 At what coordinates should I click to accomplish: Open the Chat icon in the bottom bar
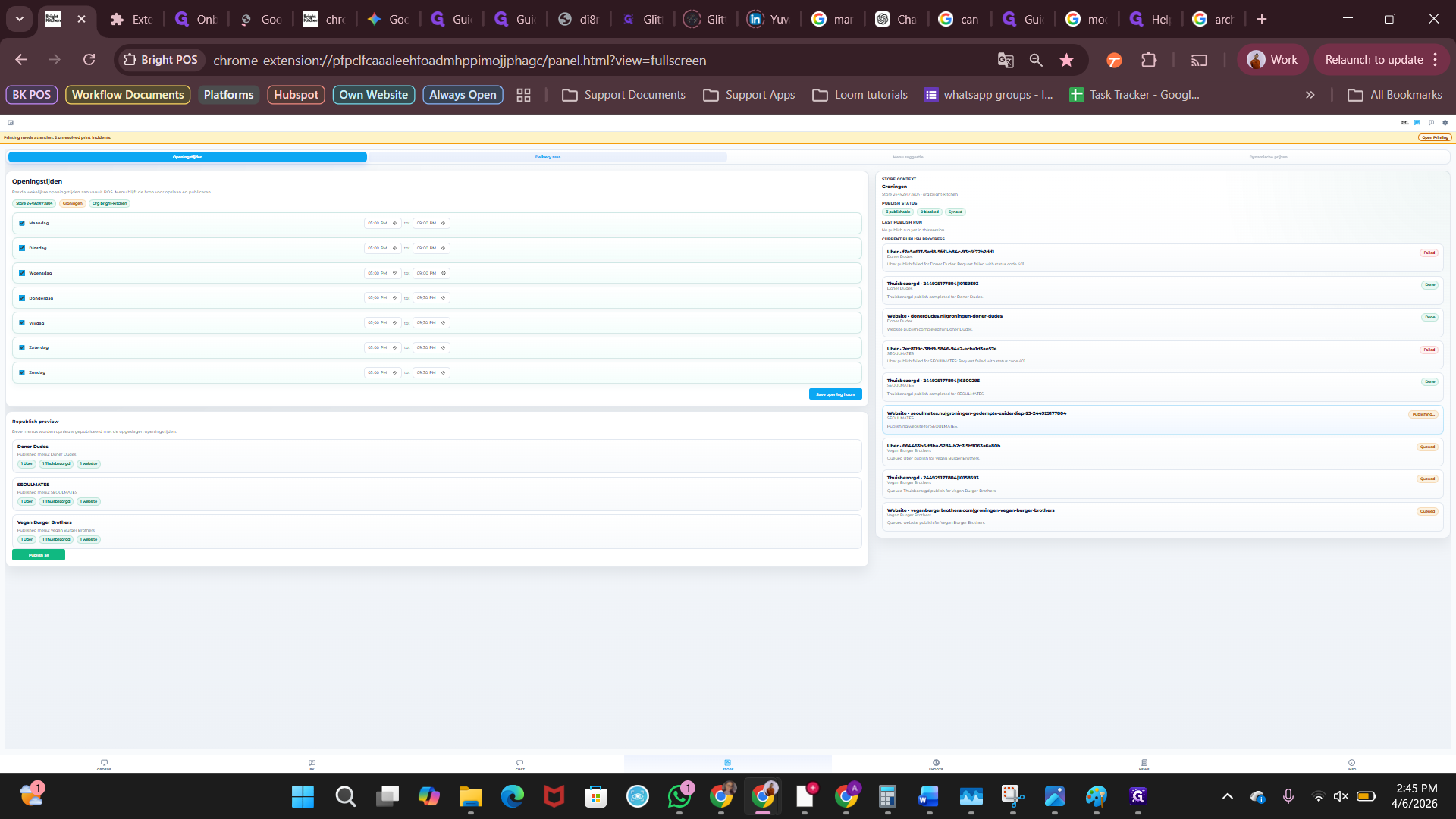pyautogui.click(x=519, y=764)
